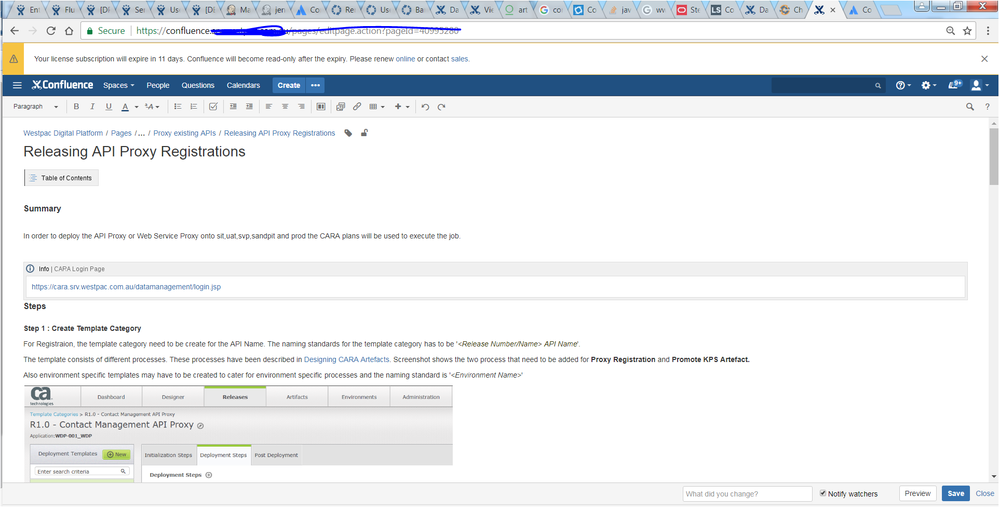This screenshot has width=999, height=507.
Task: Open the Confluence sidebar hamburger menu
Action: 17,85
